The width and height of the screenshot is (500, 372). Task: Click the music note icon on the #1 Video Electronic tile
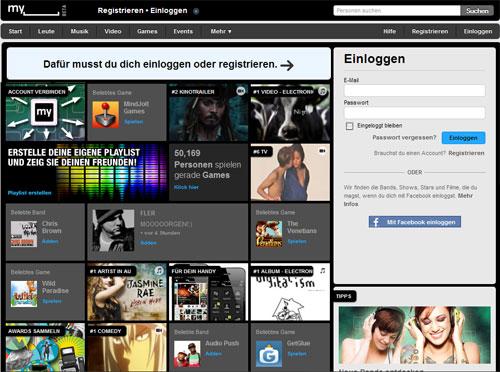pyautogui.click(x=322, y=91)
